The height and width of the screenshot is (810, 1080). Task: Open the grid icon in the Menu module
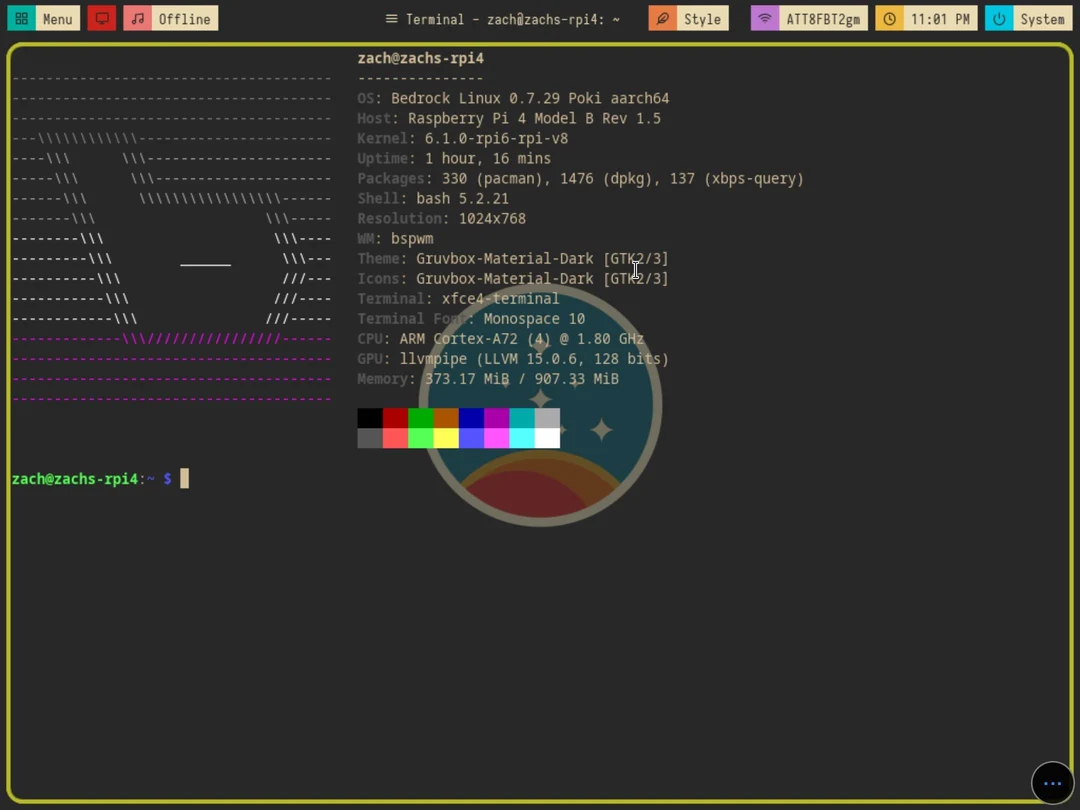click(x=22, y=18)
